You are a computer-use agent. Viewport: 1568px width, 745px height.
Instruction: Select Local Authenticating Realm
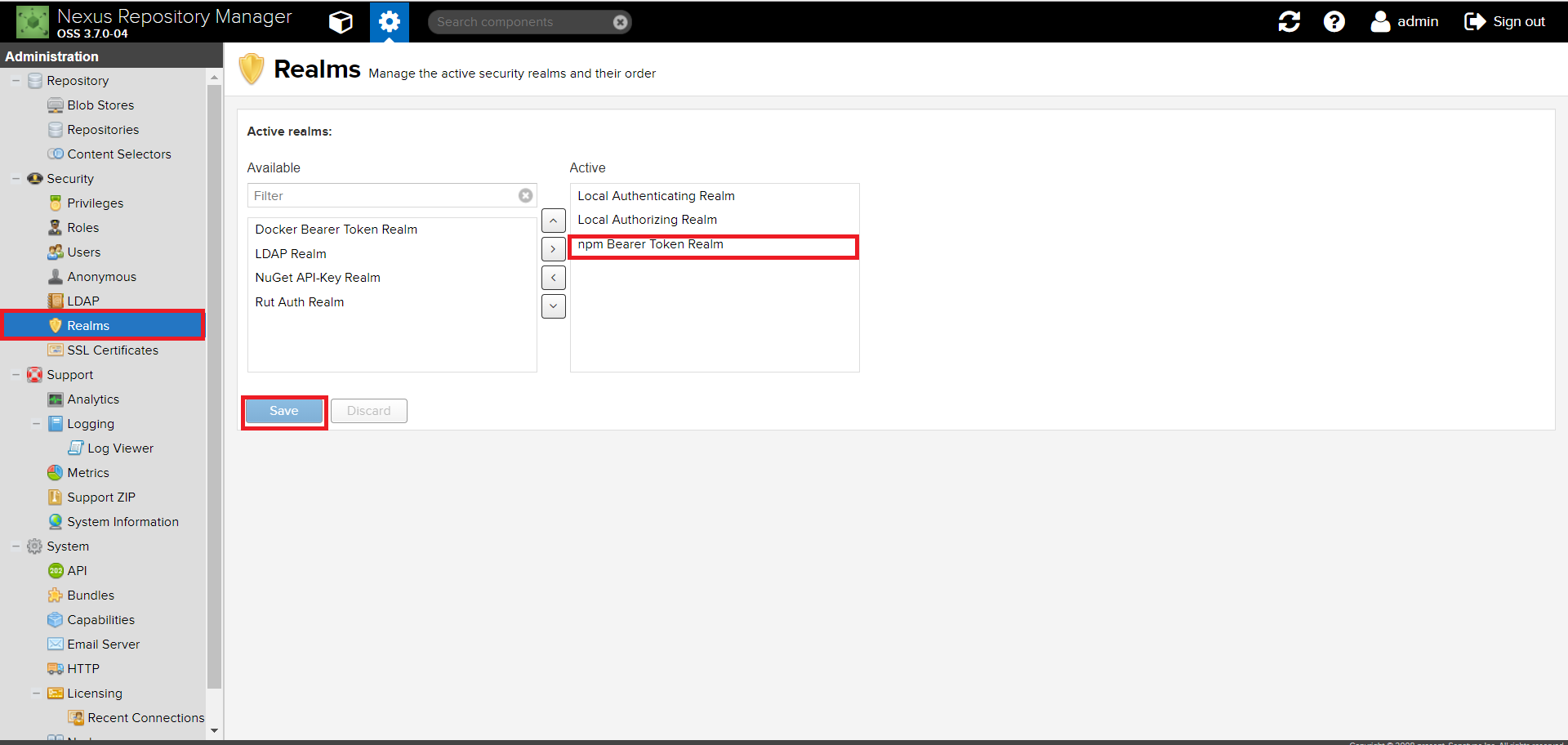point(715,196)
